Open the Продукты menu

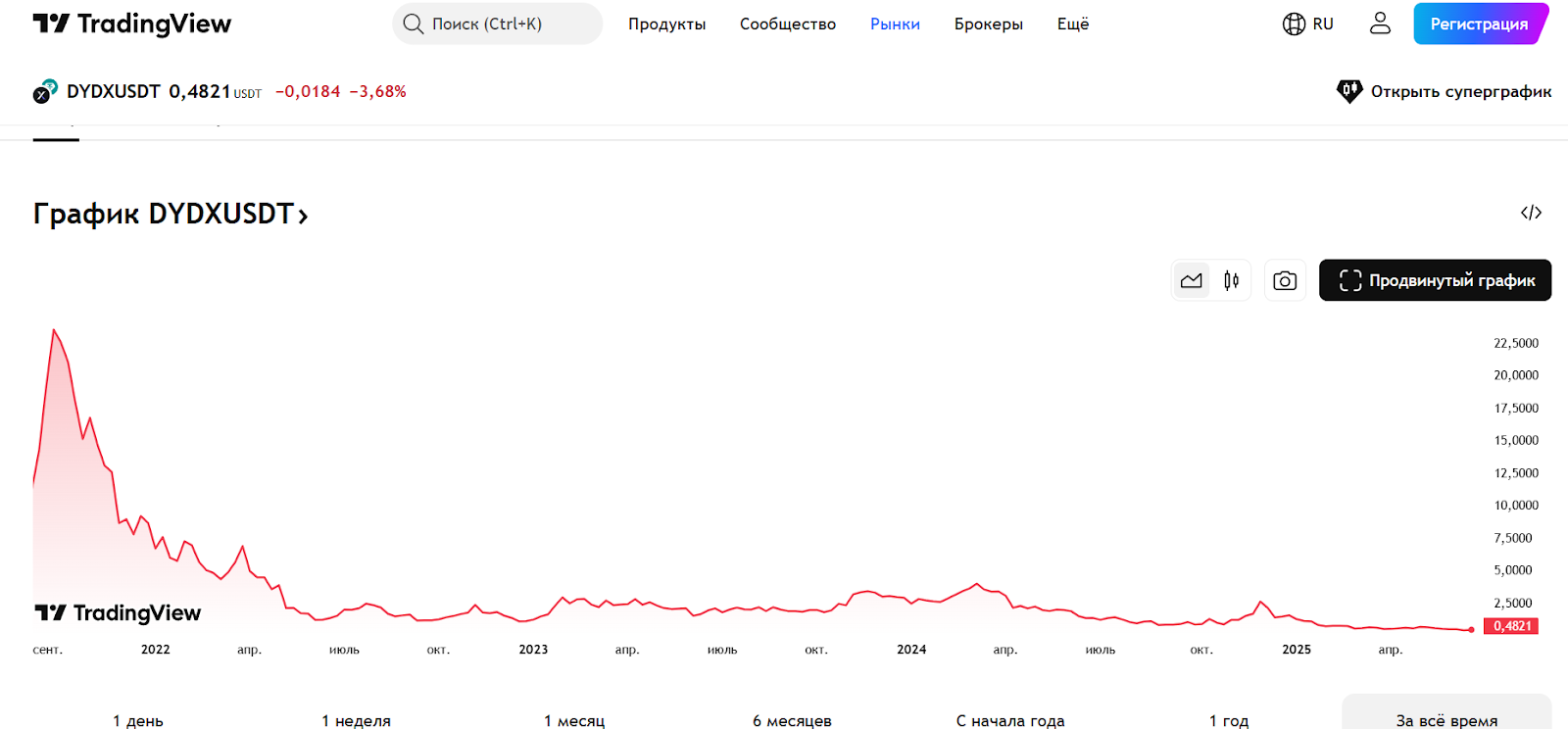click(x=666, y=24)
